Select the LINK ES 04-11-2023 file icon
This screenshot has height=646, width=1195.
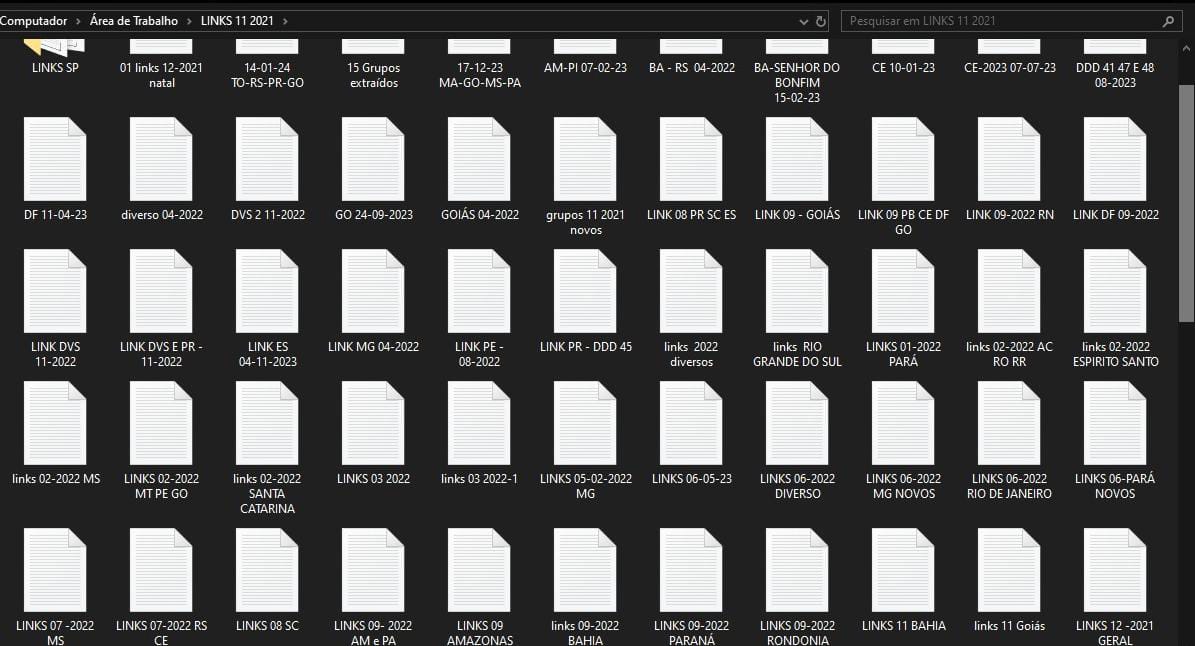pos(267,291)
